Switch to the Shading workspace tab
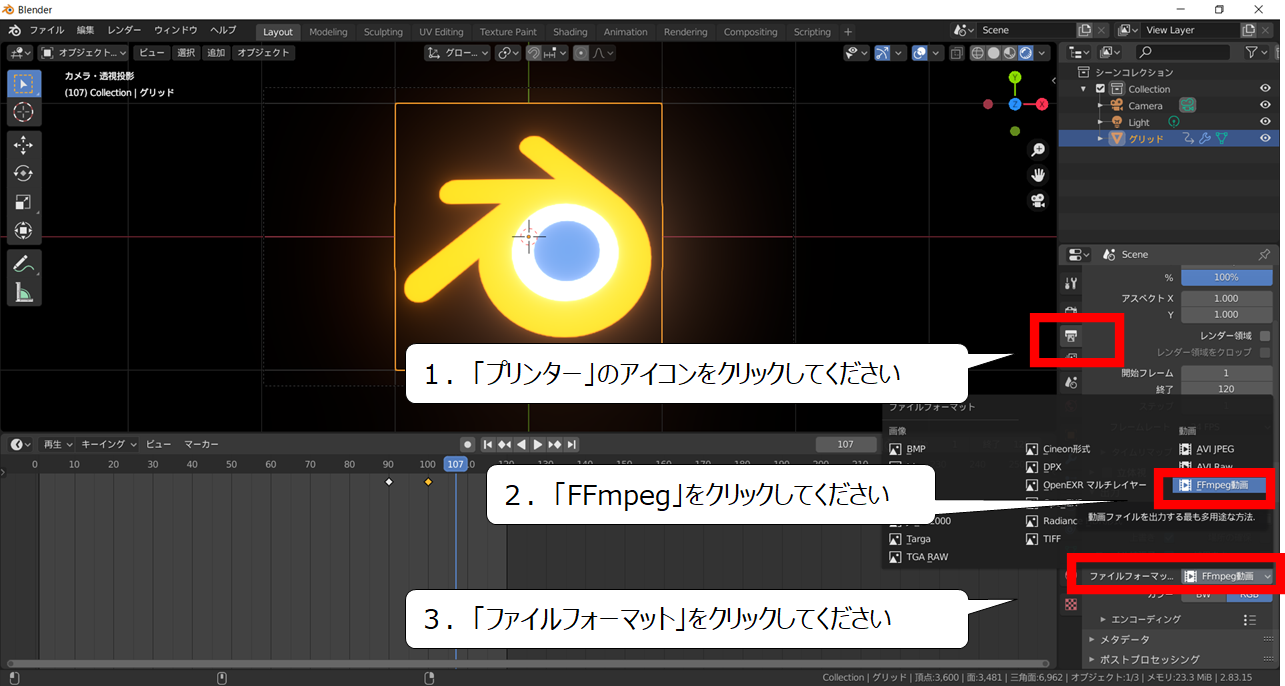Viewport: 1285px width, 686px height. pos(570,32)
